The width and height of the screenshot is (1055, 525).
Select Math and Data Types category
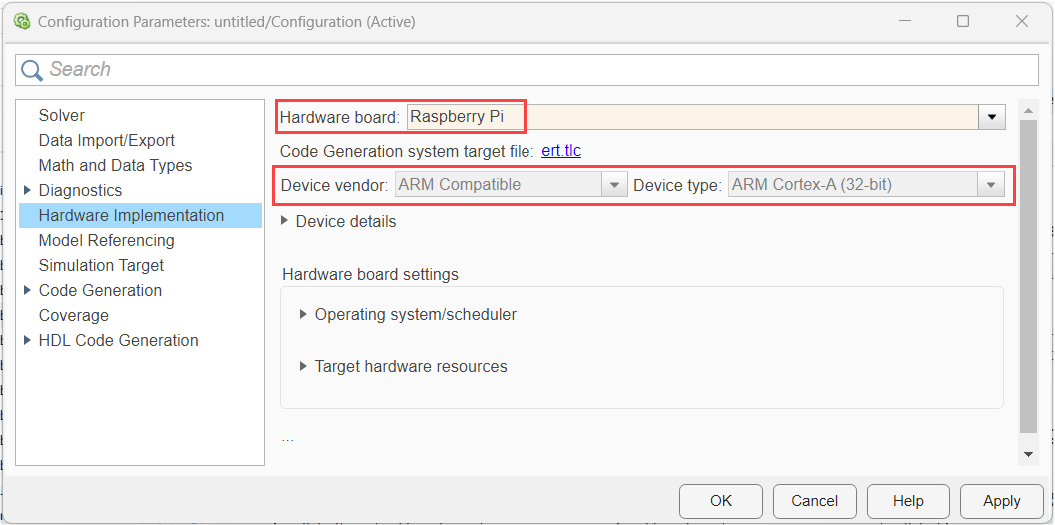point(115,166)
